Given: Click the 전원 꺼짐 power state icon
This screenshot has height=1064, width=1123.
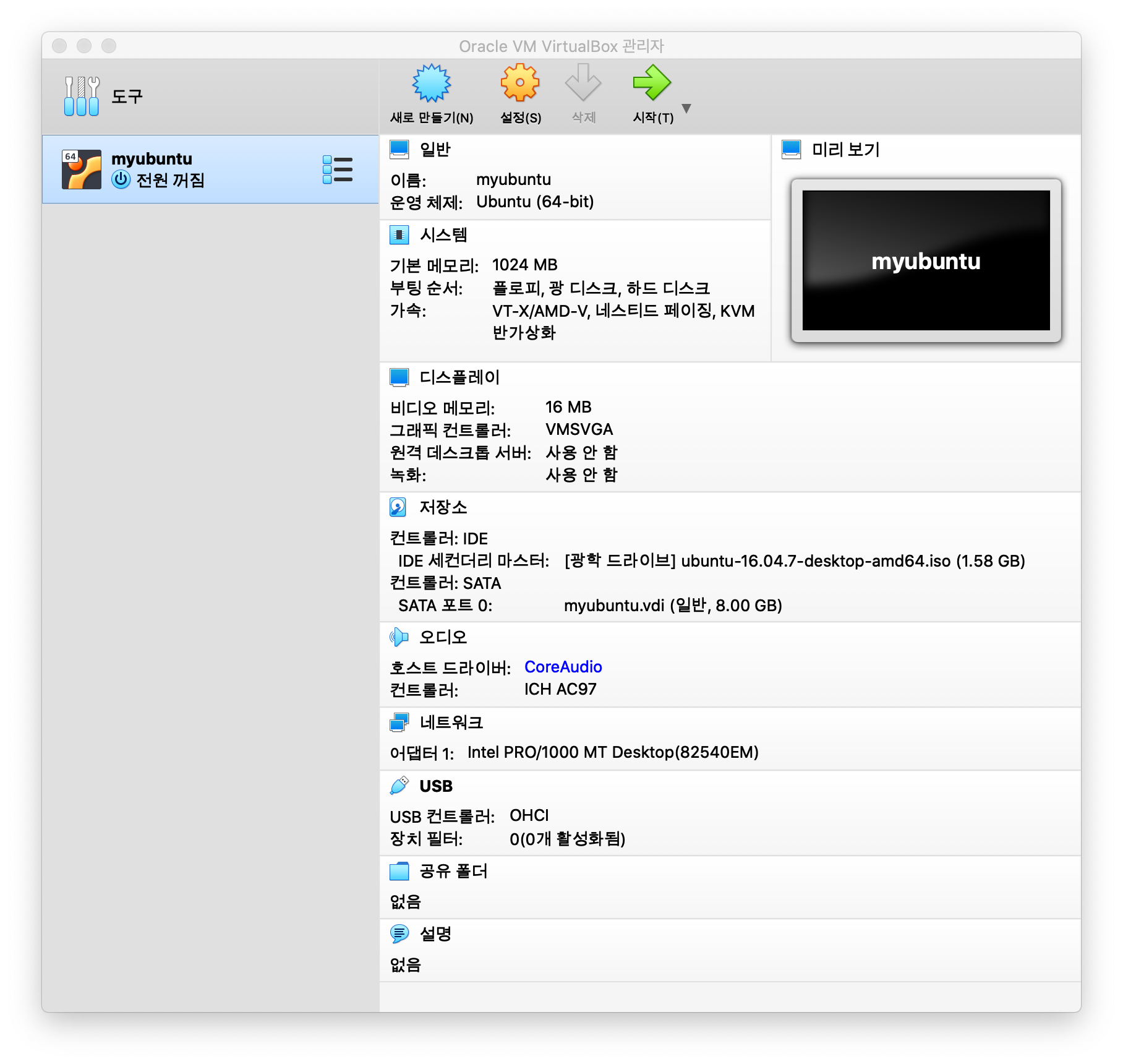Looking at the screenshot, I should click(x=121, y=180).
